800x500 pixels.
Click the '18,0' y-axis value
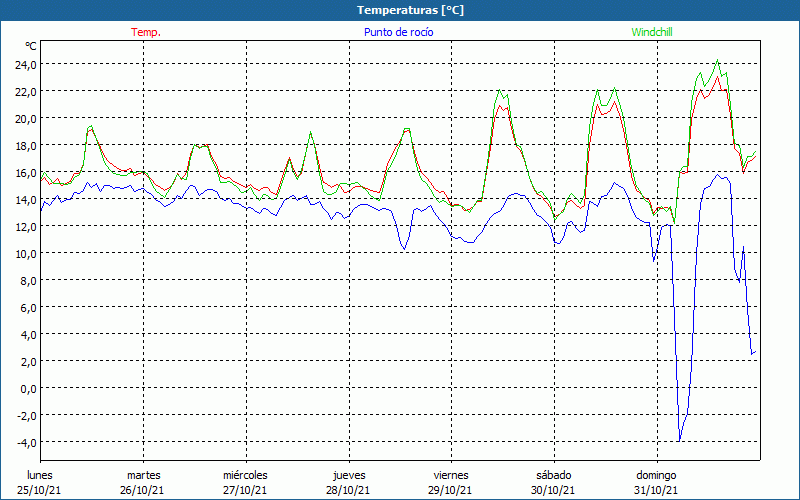tap(26, 145)
